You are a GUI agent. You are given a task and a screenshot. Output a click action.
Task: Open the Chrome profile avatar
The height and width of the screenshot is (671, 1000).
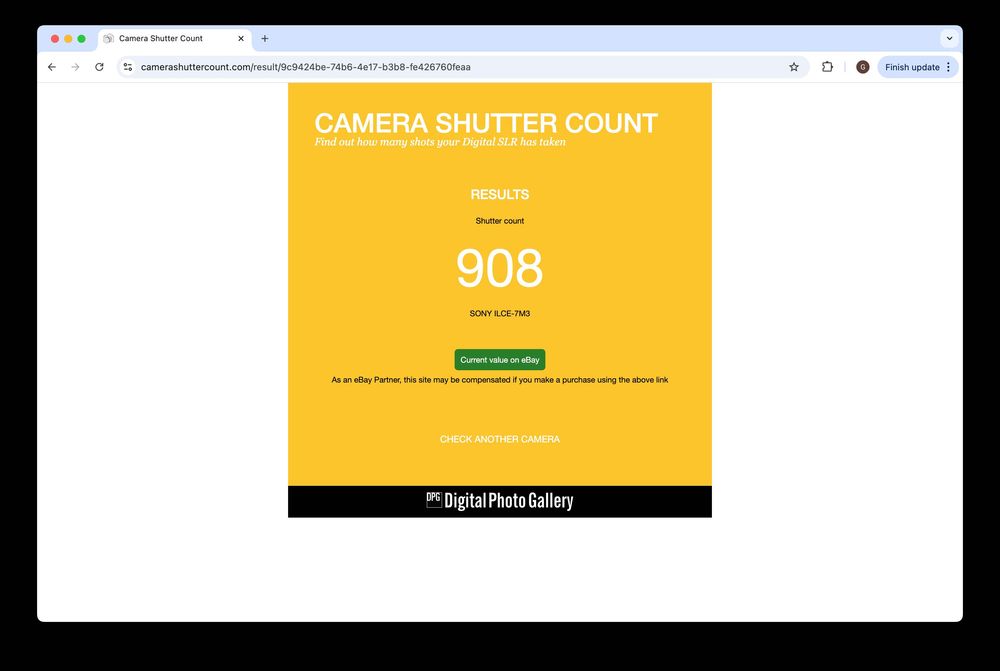[862, 67]
